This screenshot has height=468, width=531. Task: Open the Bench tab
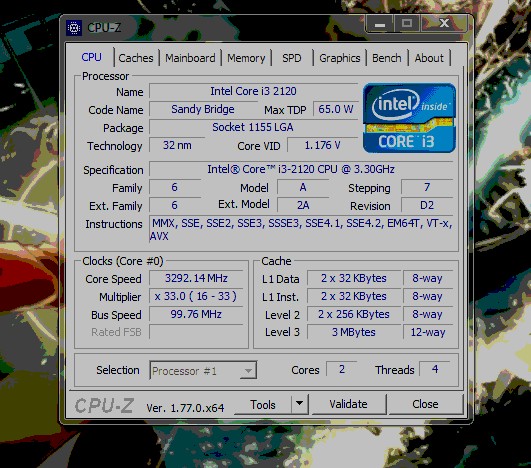387,58
